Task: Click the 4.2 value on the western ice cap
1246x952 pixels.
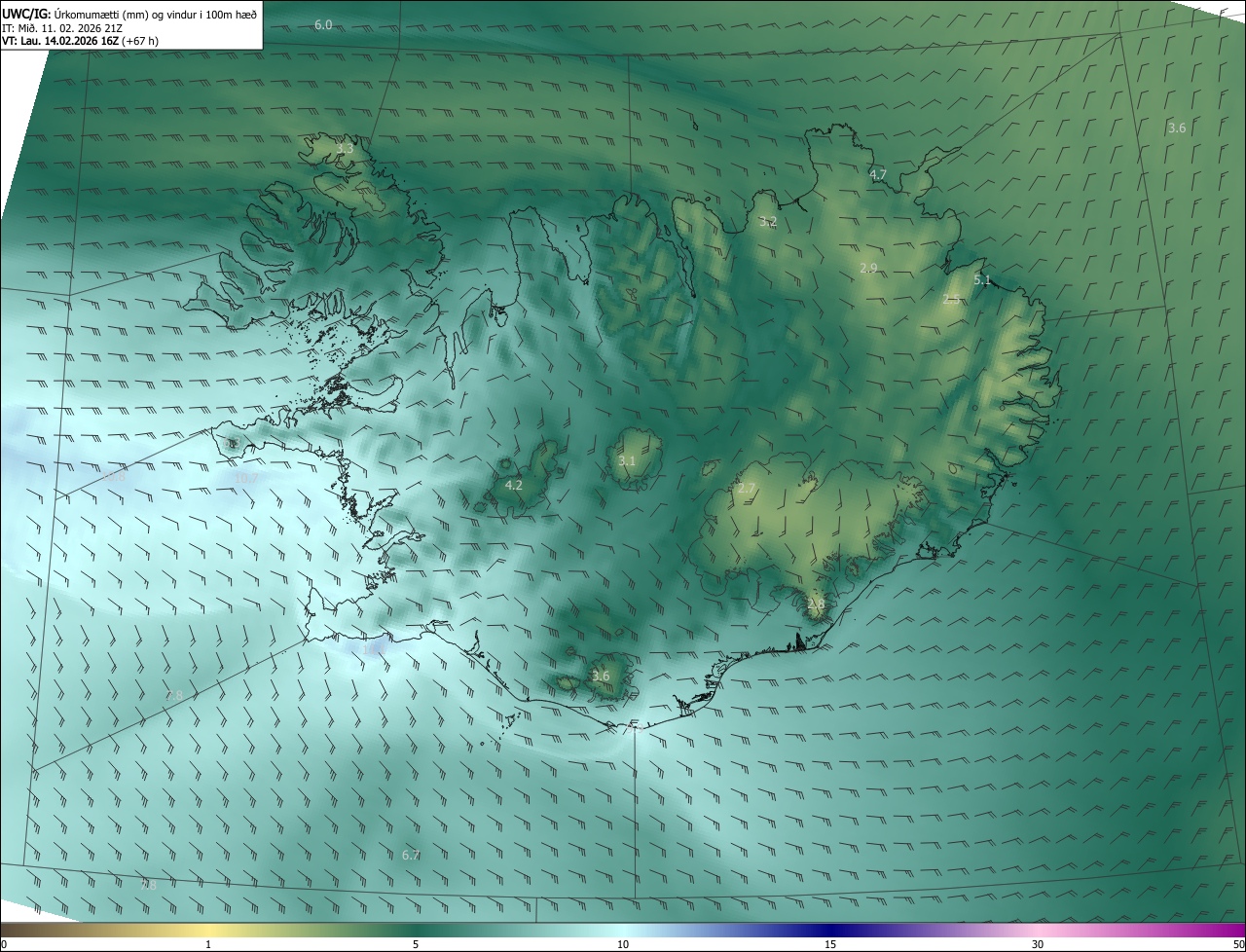Action: [514, 485]
